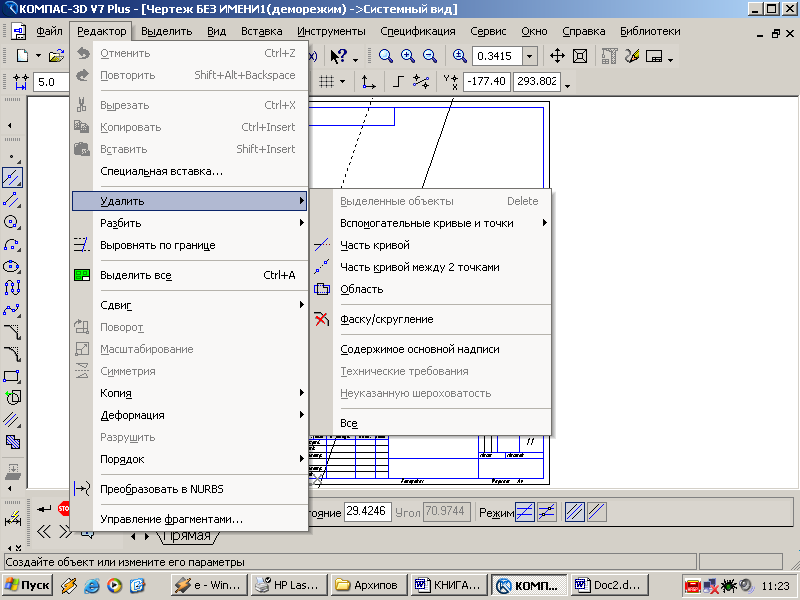Open the Файл menu
The image size is (800, 600).
point(49,31)
